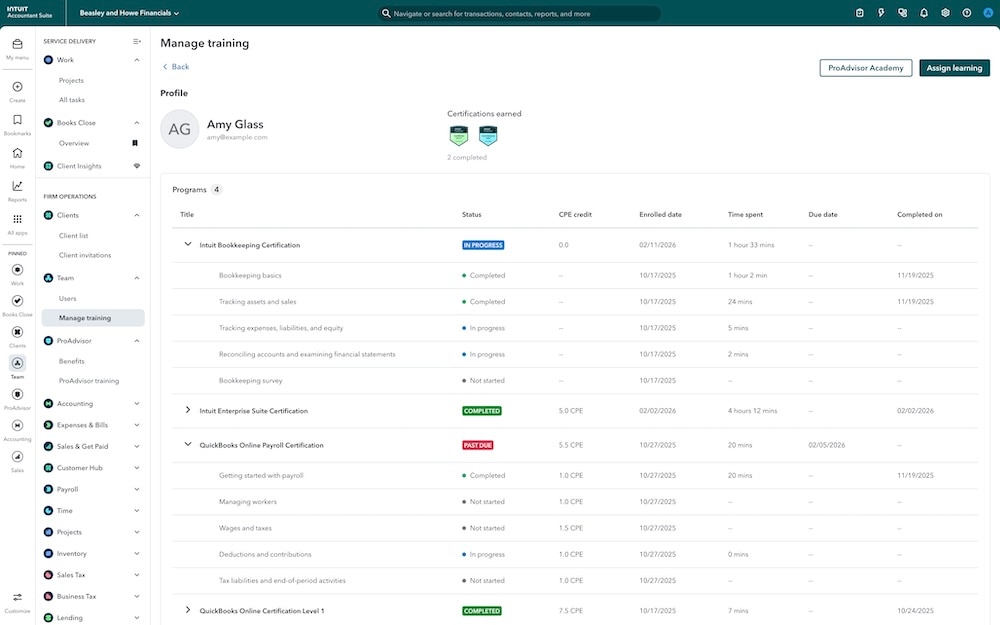The image size is (1000, 625).
Task: Expand the Intuit Enterprise Suite Certification row
Action: pyautogui.click(x=187, y=410)
